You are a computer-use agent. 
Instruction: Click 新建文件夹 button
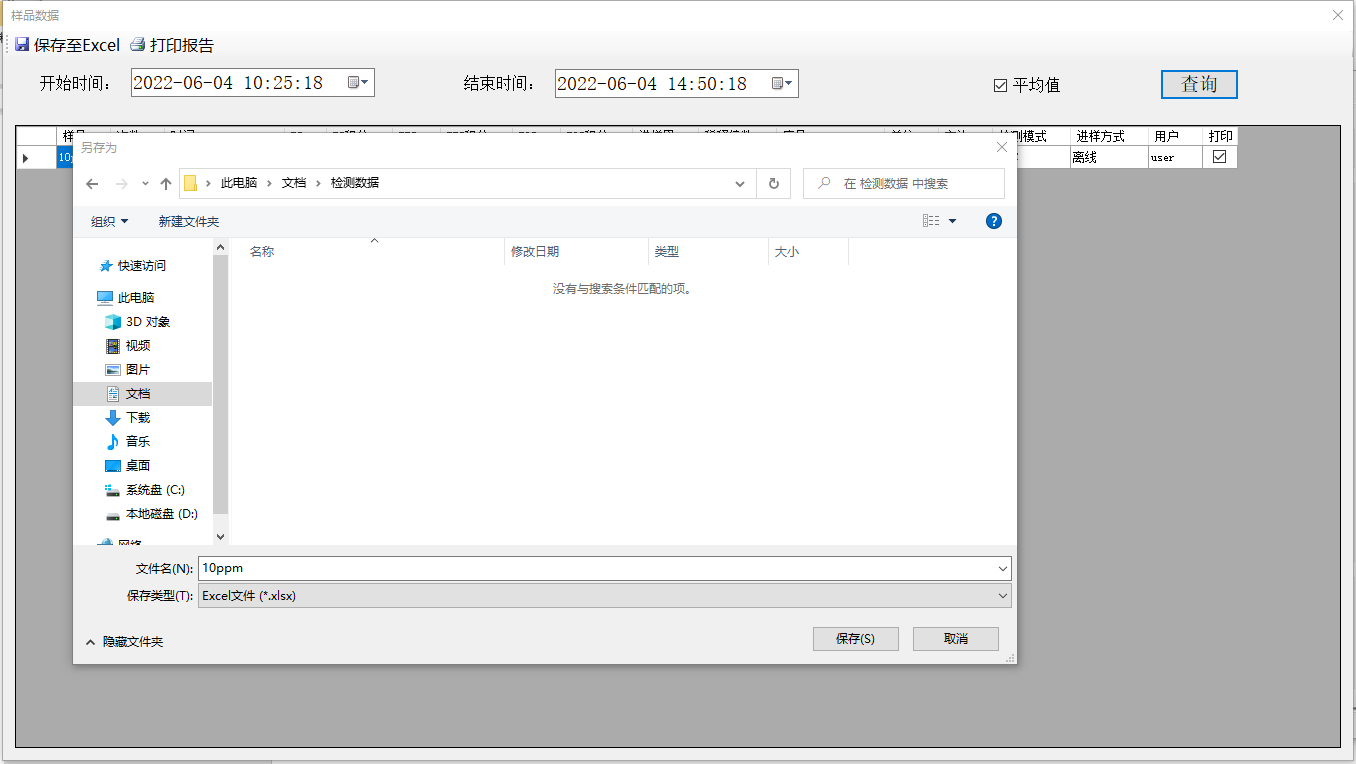coord(188,222)
